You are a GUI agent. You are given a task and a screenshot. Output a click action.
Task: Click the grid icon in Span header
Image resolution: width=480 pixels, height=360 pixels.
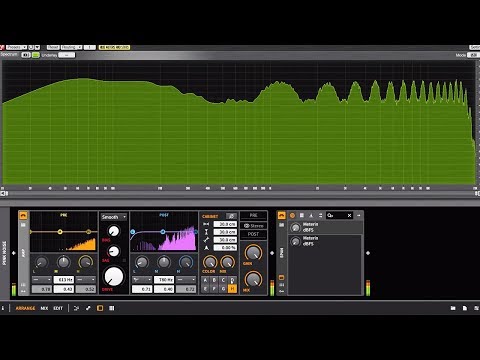point(302,216)
